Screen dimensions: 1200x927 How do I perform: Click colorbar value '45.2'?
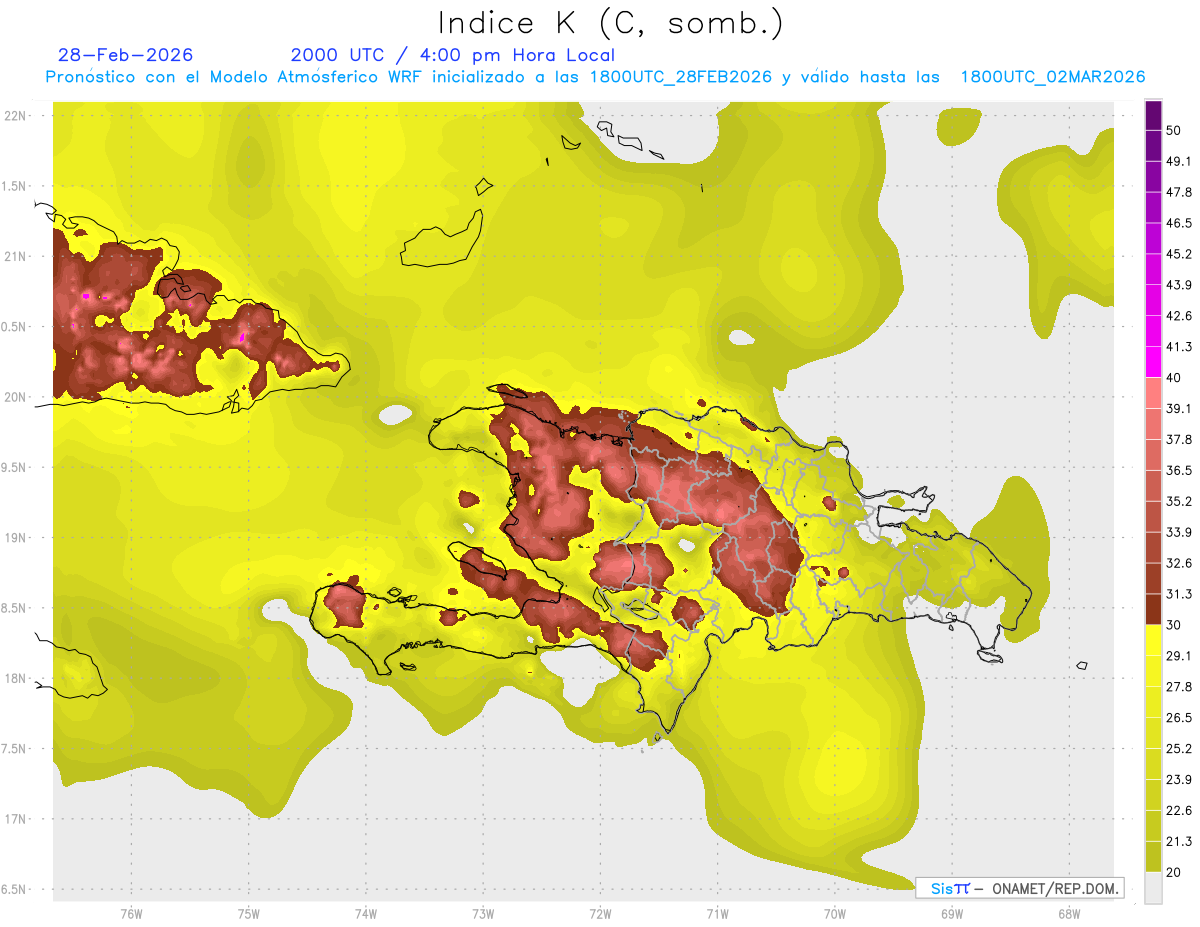1179,254
